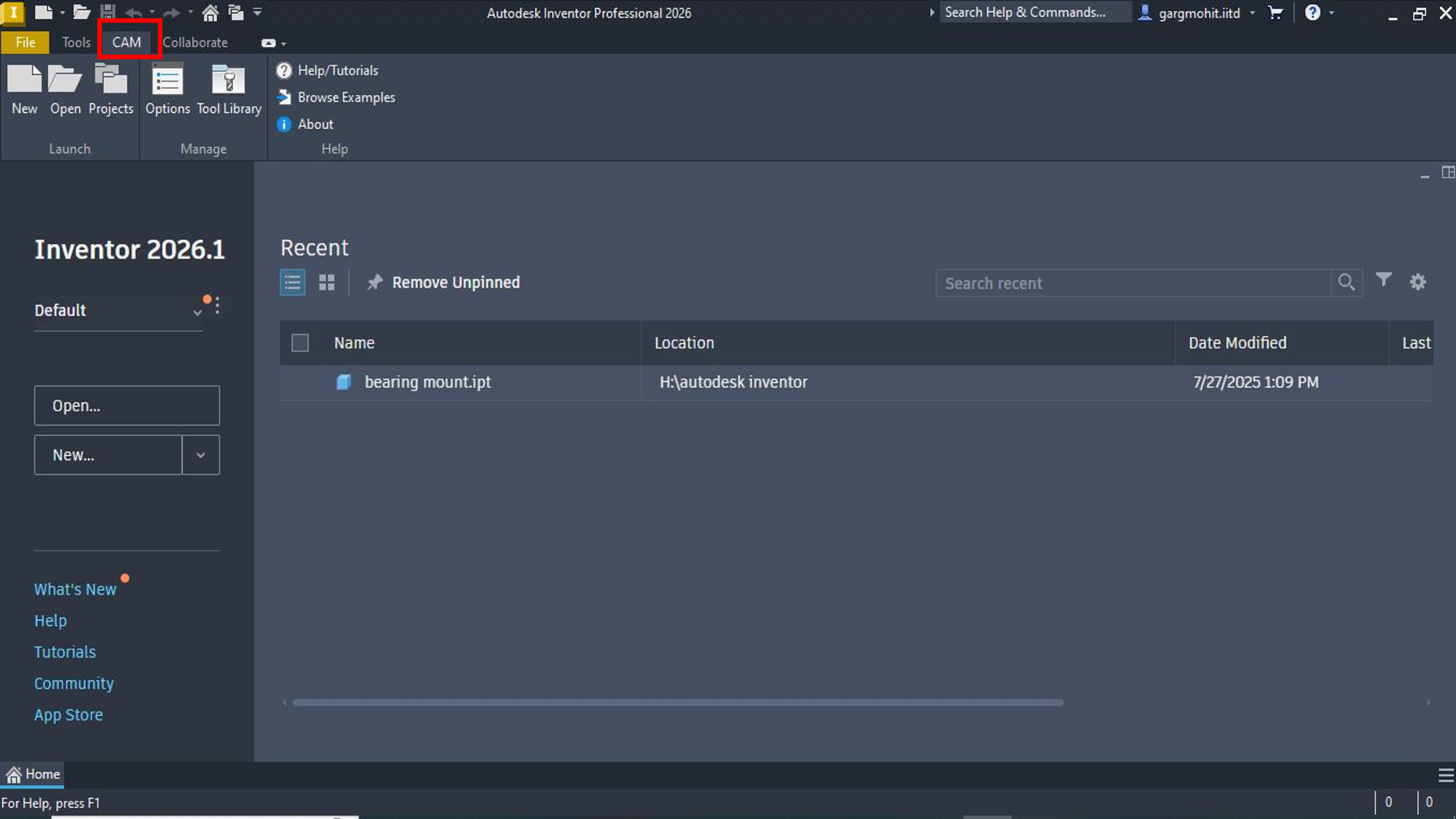
Task: Switch recent files to list view
Action: (293, 282)
